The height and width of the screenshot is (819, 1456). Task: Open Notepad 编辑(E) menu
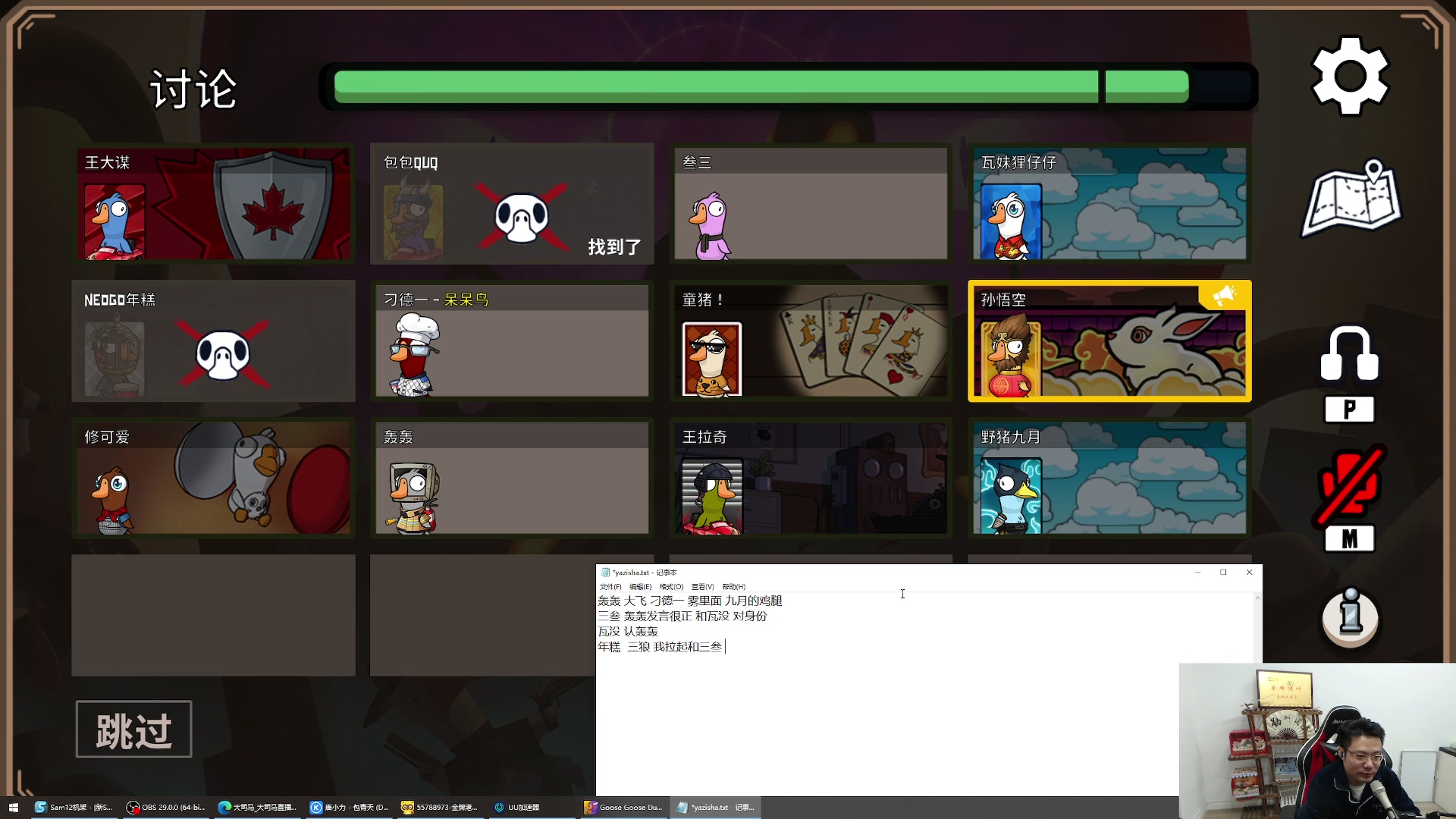point(639,587)
